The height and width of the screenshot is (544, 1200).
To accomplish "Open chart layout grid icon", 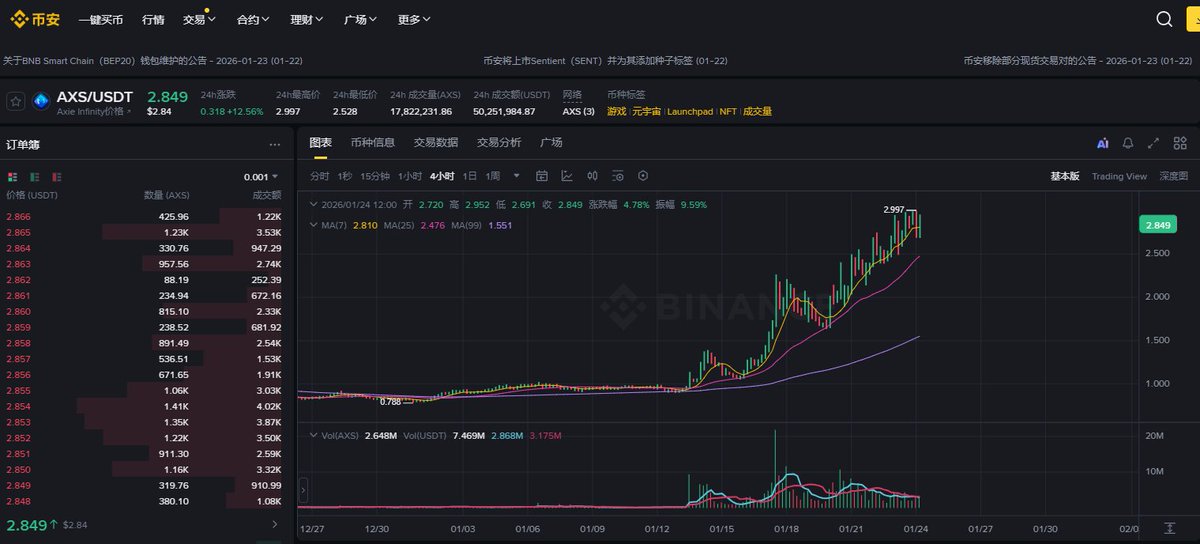I will (x=1179, y=144).
